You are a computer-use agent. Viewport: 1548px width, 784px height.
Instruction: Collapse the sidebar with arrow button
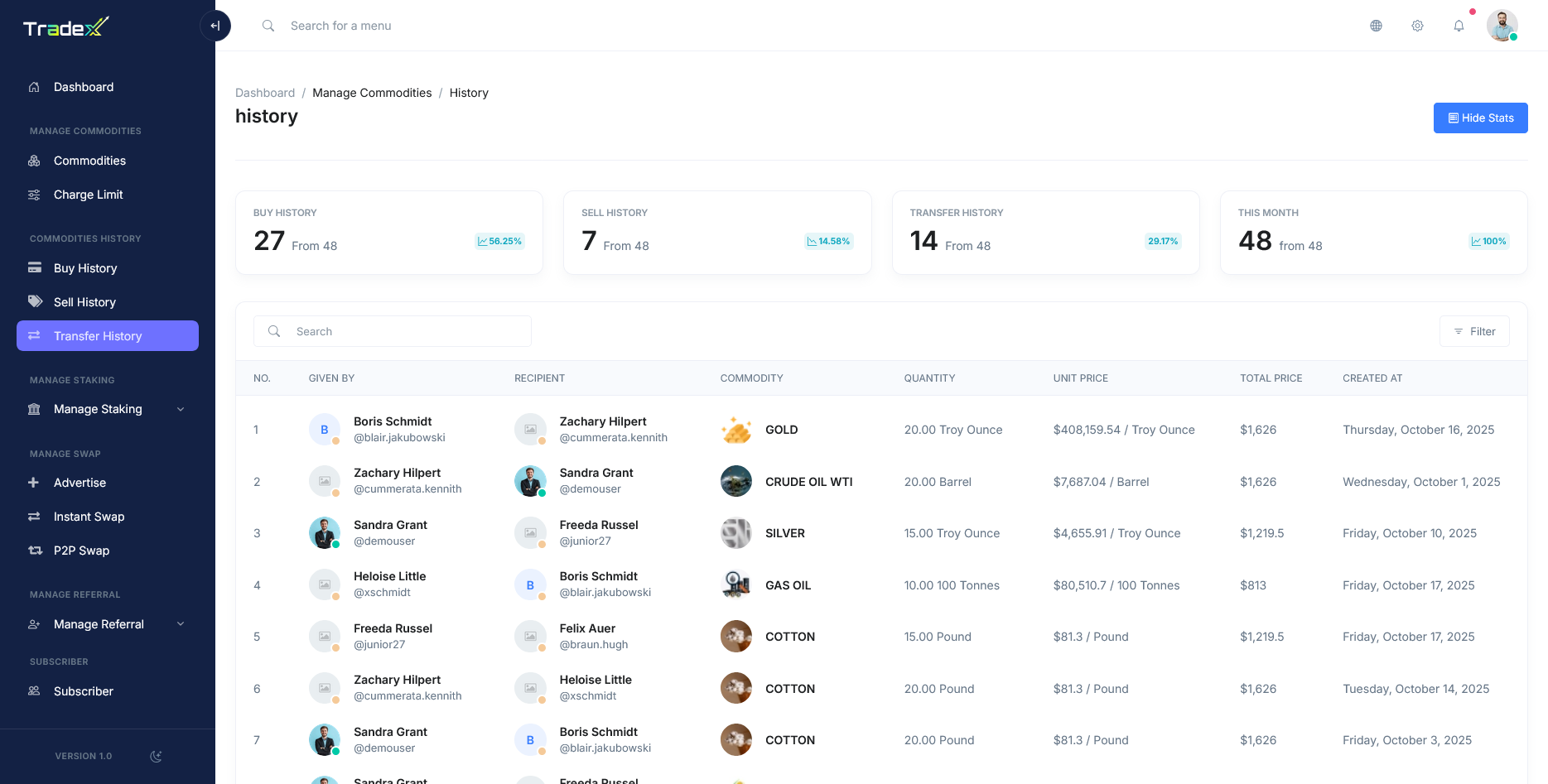pos(215,26)
